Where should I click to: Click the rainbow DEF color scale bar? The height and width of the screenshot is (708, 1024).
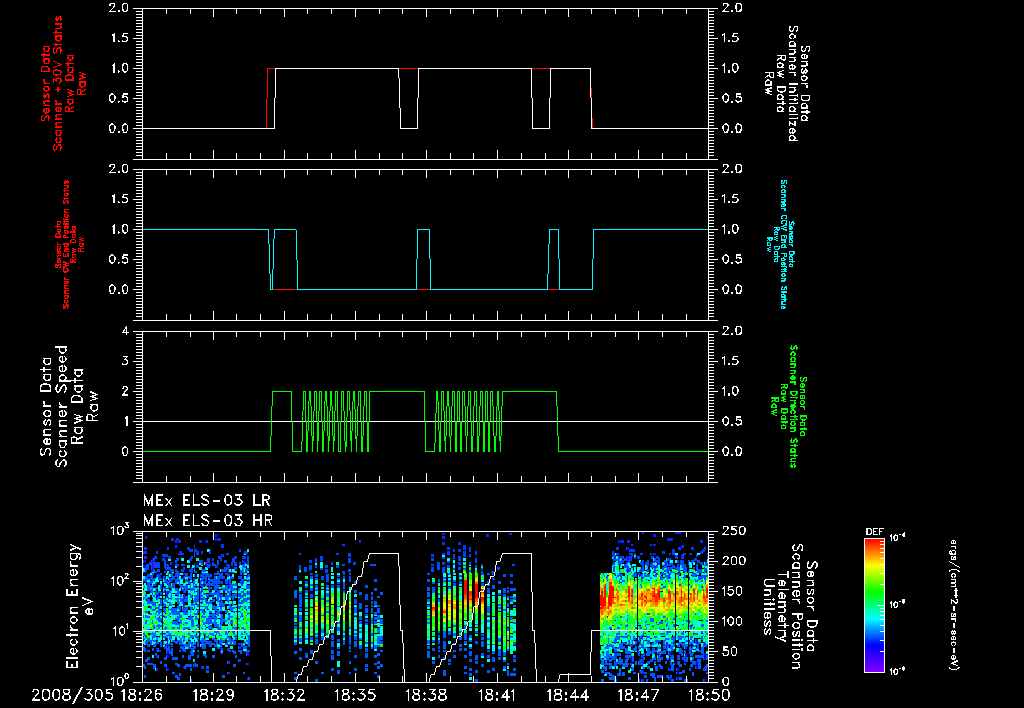click(874, 605)
